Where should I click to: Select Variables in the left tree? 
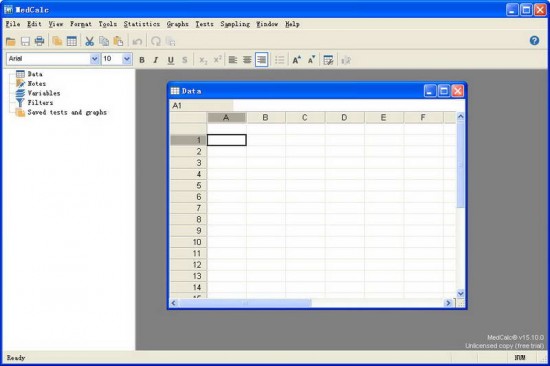[x=44, y=93]
